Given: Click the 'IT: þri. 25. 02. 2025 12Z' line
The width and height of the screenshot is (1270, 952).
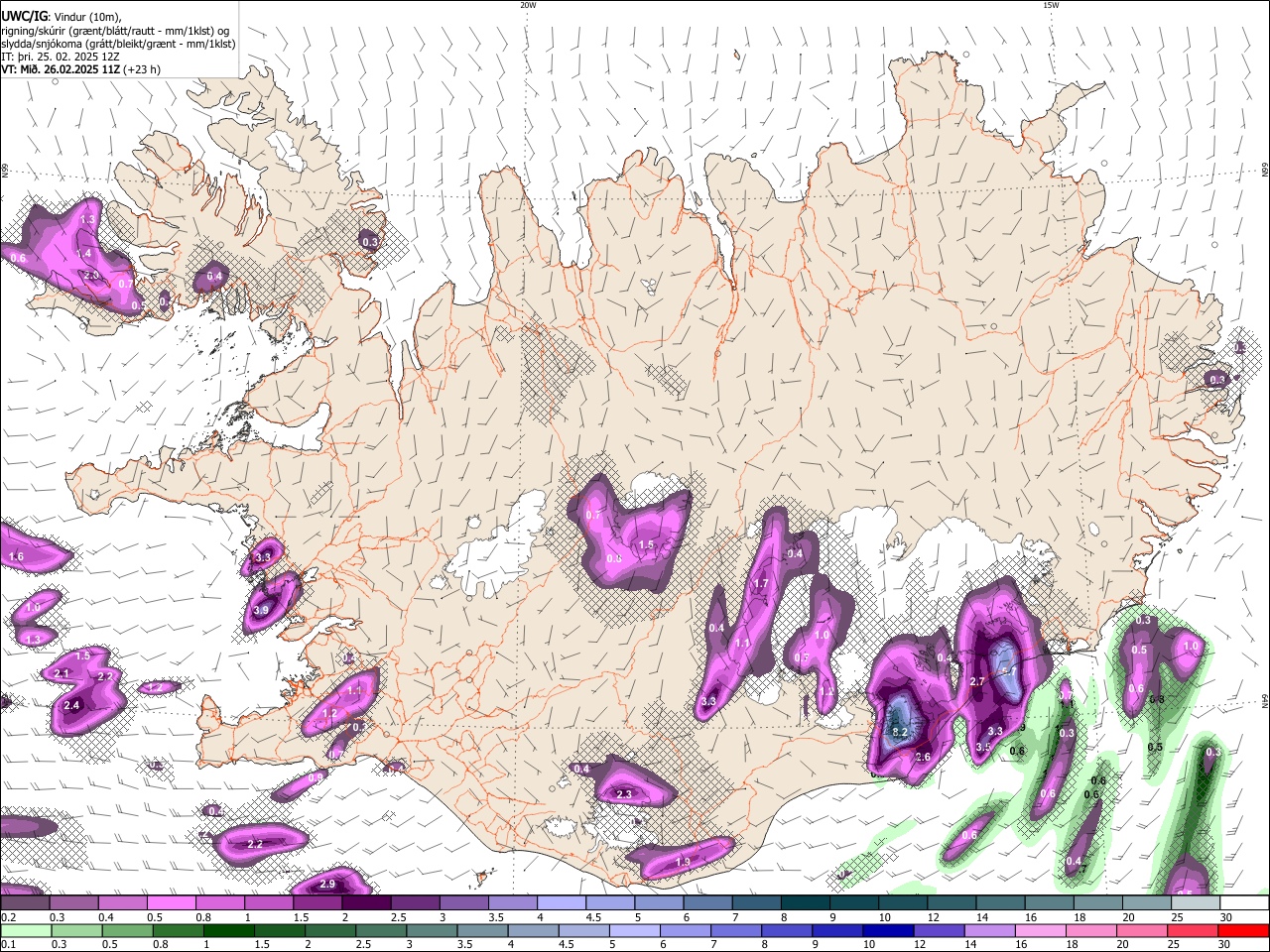Looking at the screenshot, I should 61,57.
